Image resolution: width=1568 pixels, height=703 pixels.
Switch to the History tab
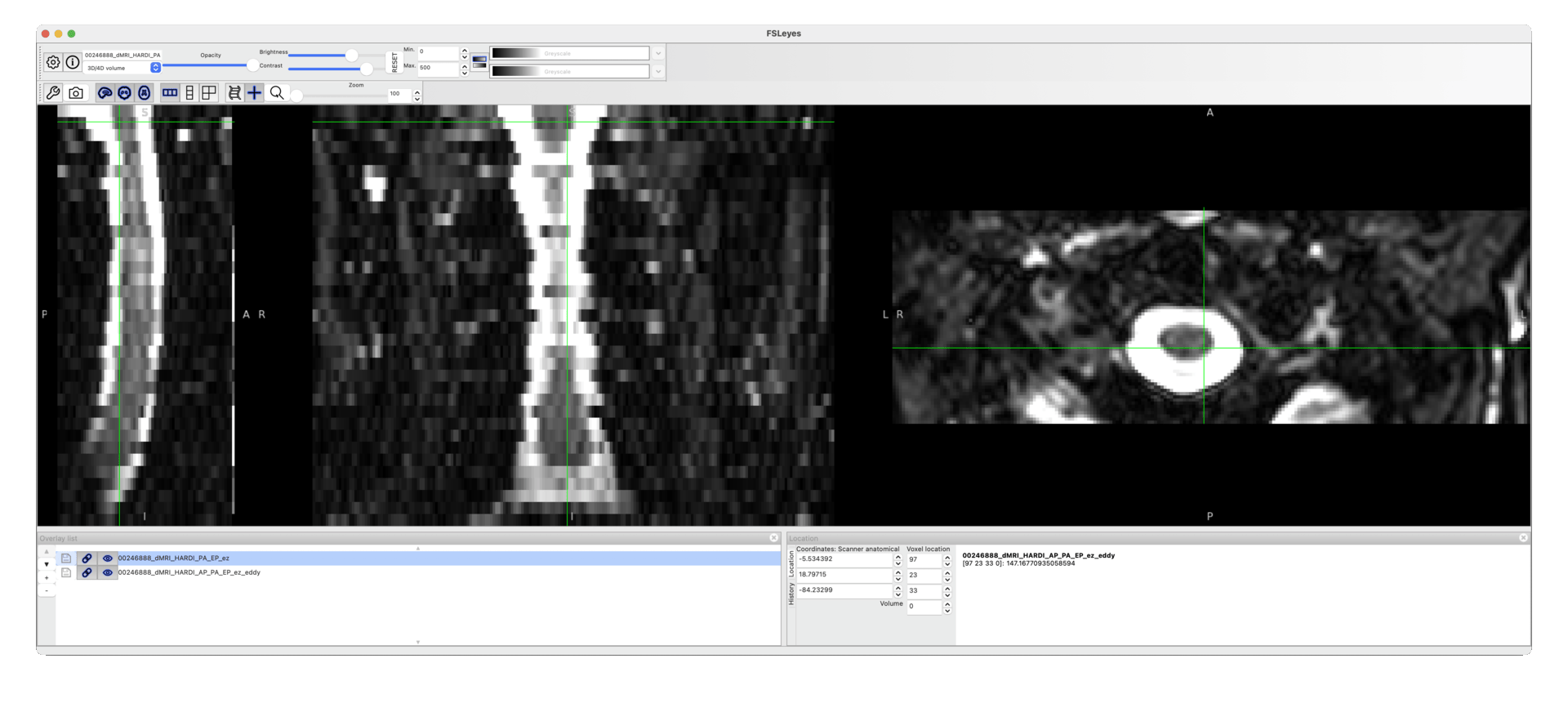pos(791,594)
